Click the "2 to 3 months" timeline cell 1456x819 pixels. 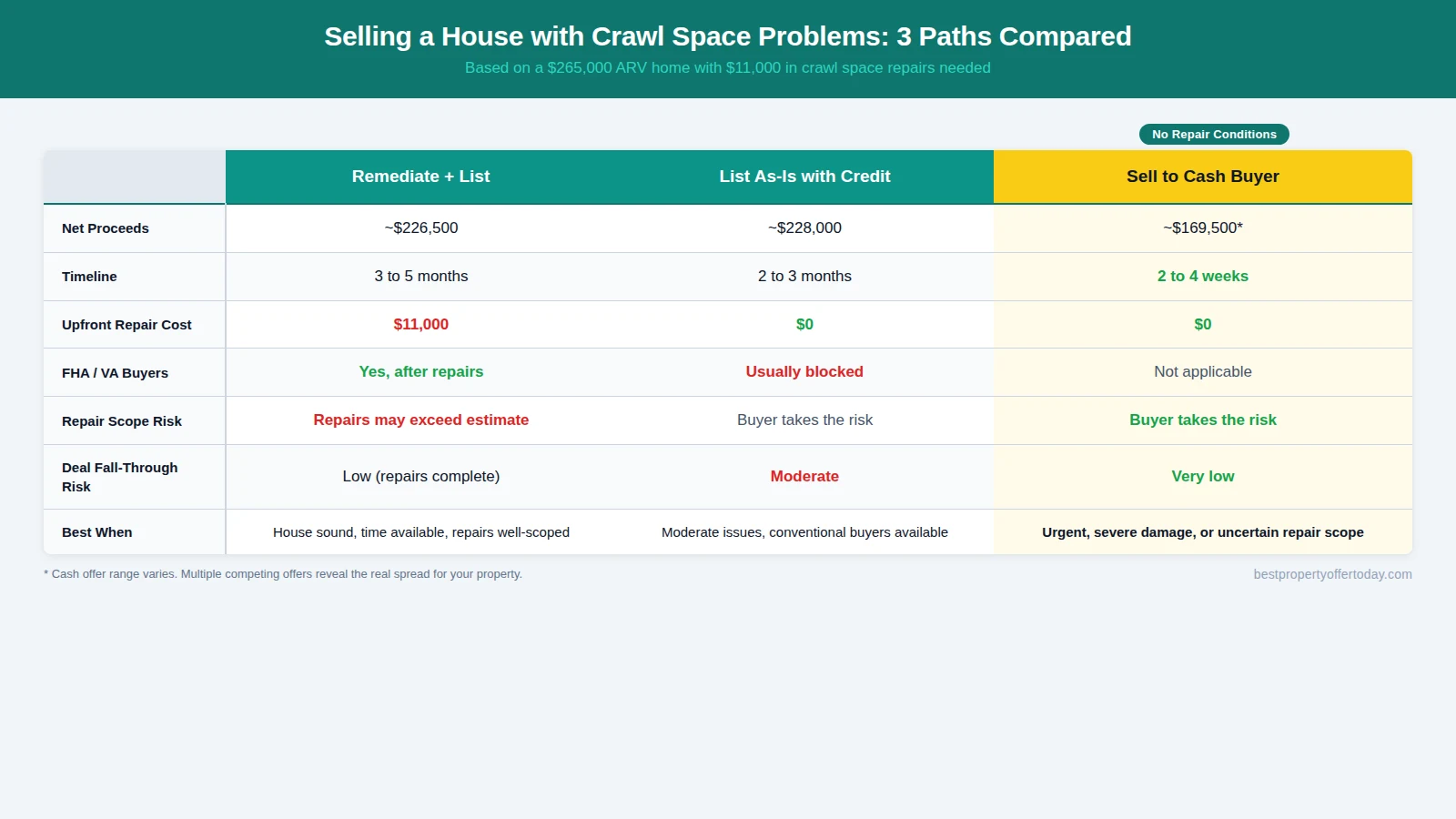pos(804,276)
